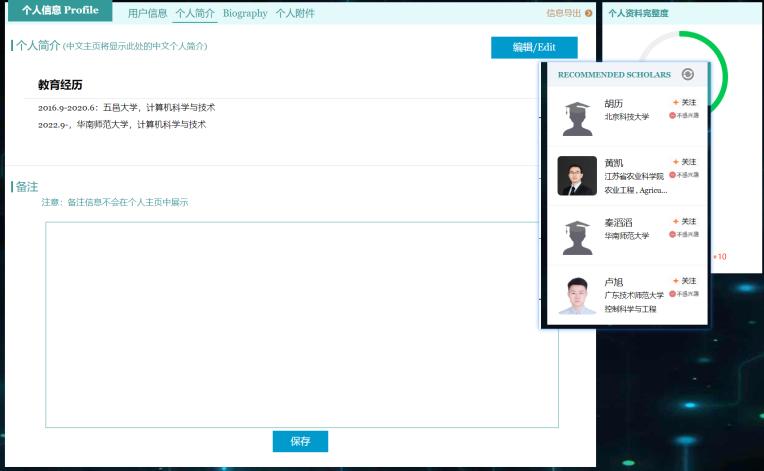Click the follow plus icon for 黄凯
Image resolution: width=764 pixels, height=471 pixels.
[x=676, y=162]
